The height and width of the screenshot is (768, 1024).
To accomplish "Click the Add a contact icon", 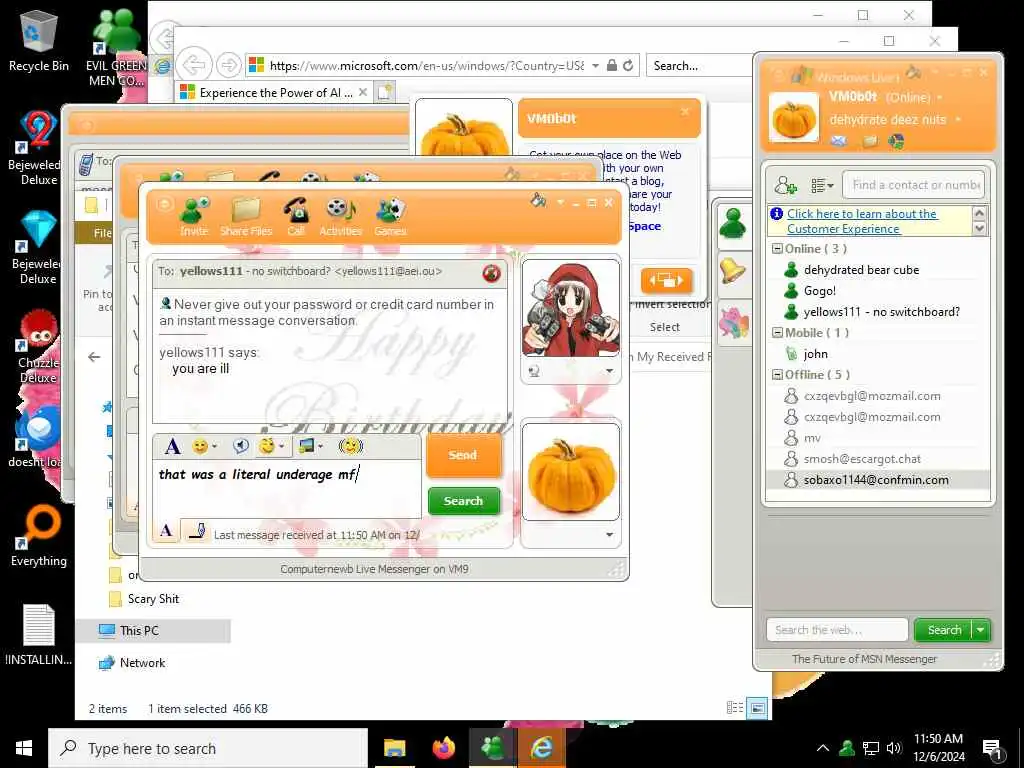I will (785, 186).
